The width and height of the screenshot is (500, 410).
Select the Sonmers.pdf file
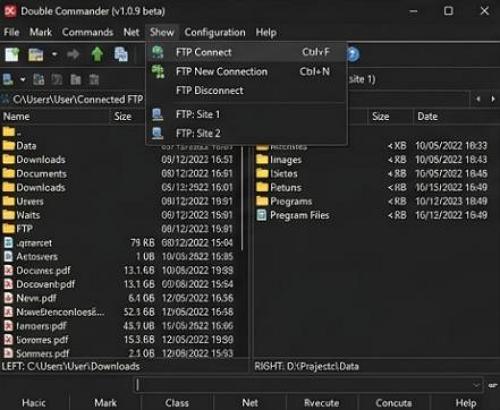[x=42, y=353]
